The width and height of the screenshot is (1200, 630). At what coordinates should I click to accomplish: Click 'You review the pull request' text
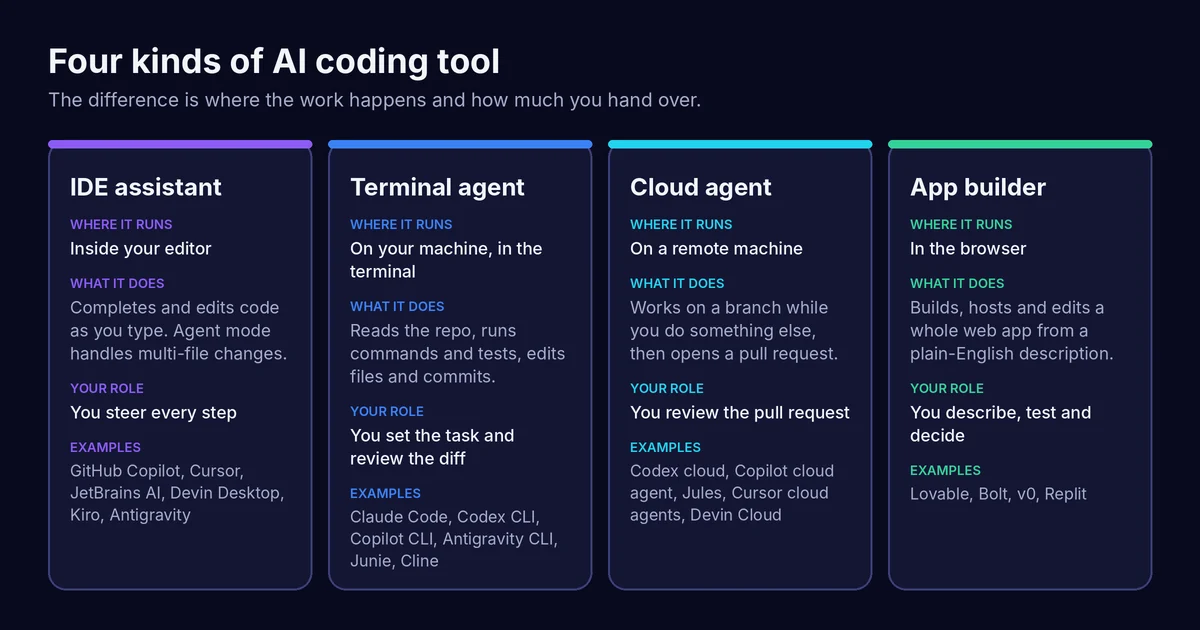(740, 412)
